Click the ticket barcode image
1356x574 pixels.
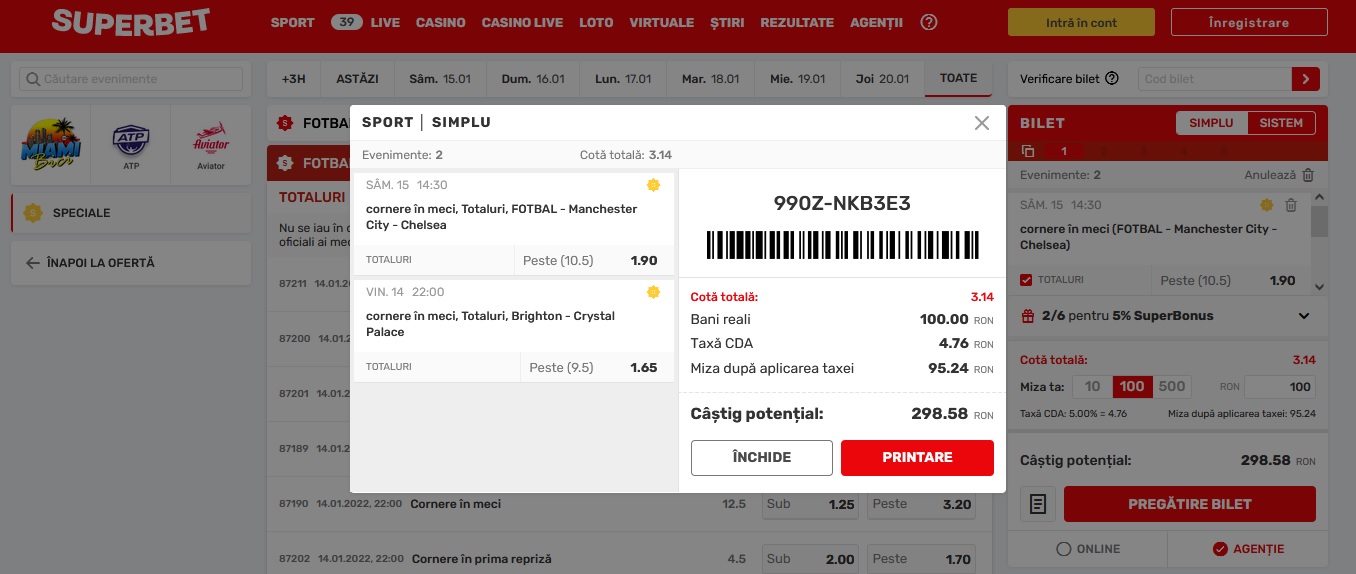[x=842, y=245]
